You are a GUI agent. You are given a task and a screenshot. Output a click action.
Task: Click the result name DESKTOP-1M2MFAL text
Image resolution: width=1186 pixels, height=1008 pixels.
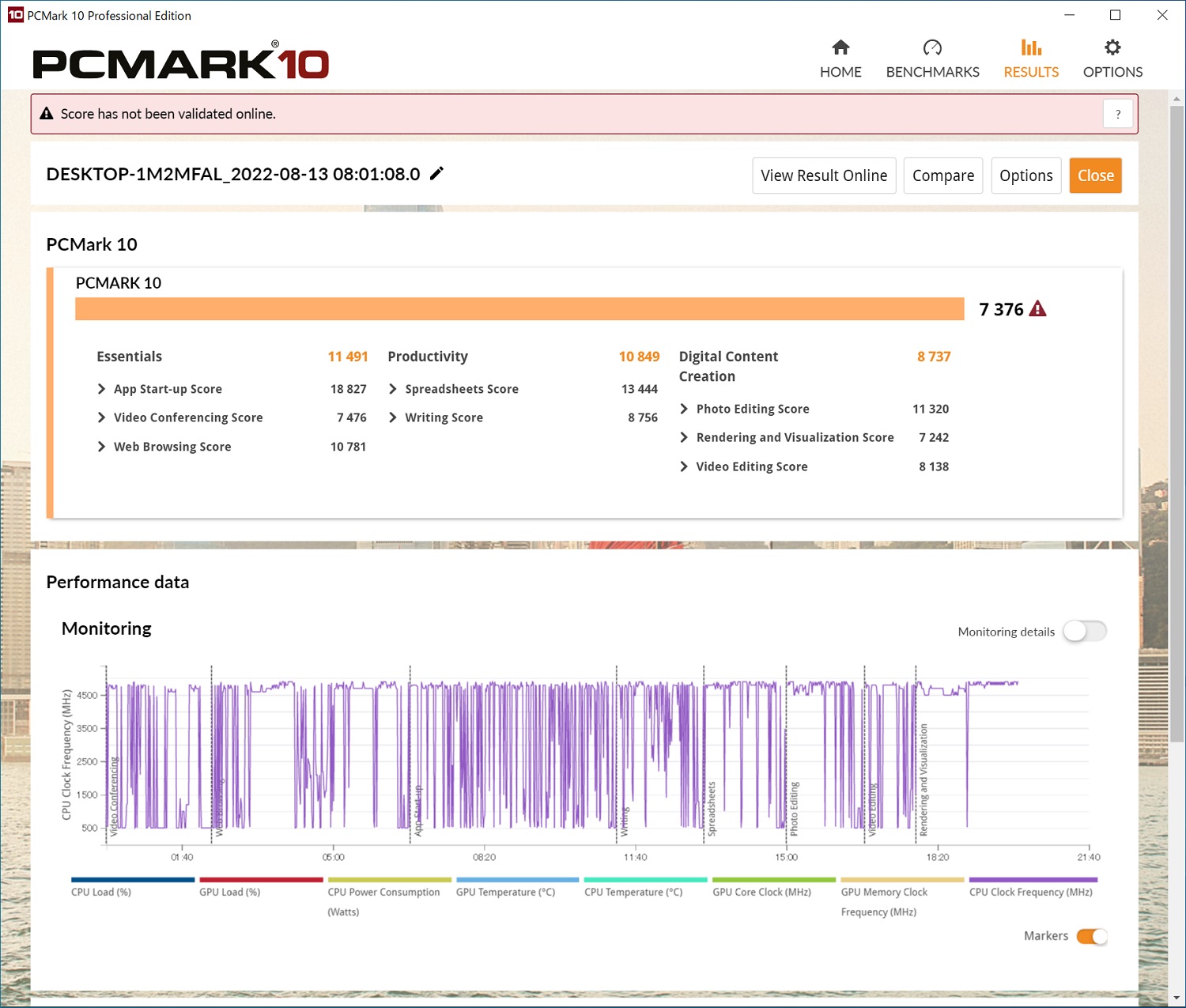233,174
